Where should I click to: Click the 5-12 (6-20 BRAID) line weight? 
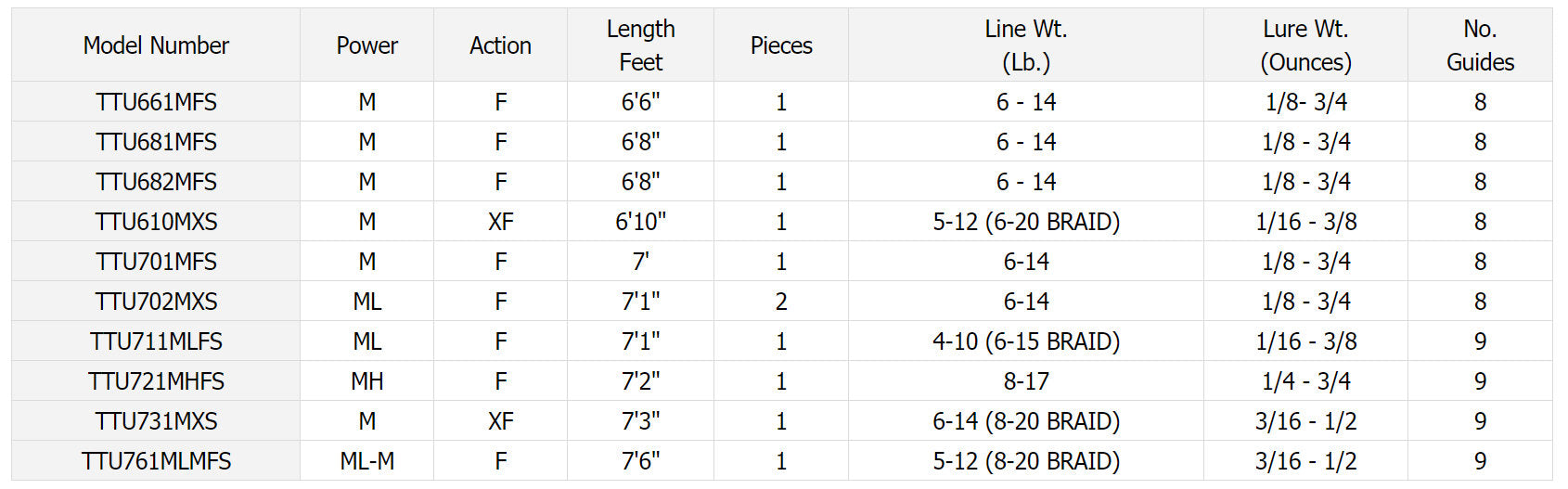(x=1026, y=222)
